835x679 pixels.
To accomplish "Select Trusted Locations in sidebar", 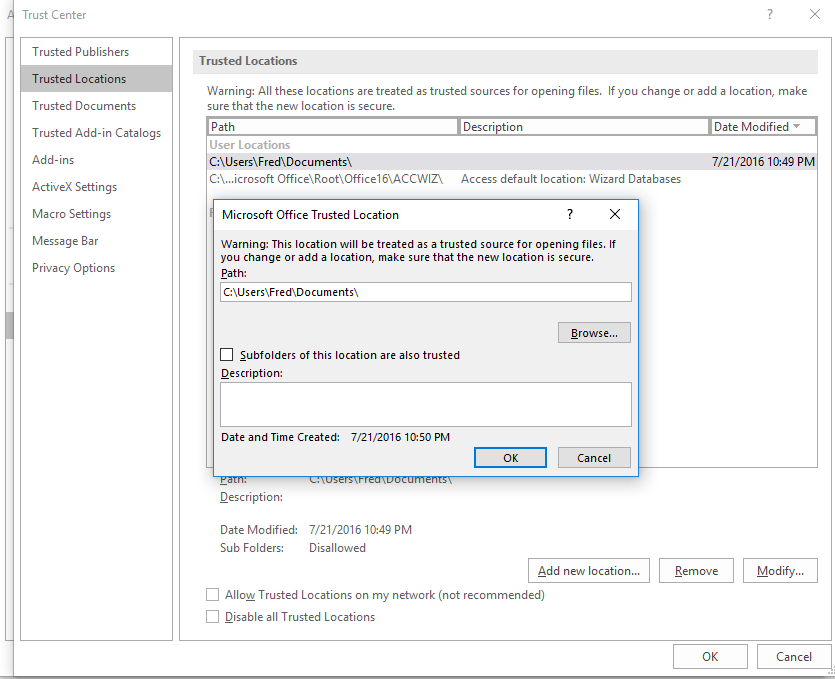I will [x=96, y=79].
